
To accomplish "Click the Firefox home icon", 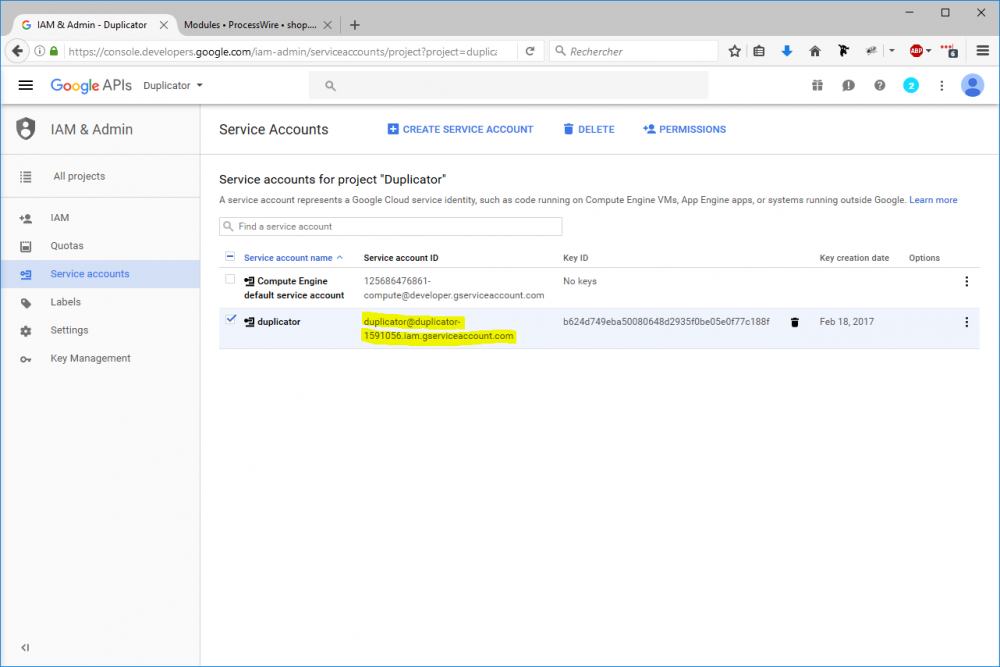I will pyautogui.click(x=815, y=51).
